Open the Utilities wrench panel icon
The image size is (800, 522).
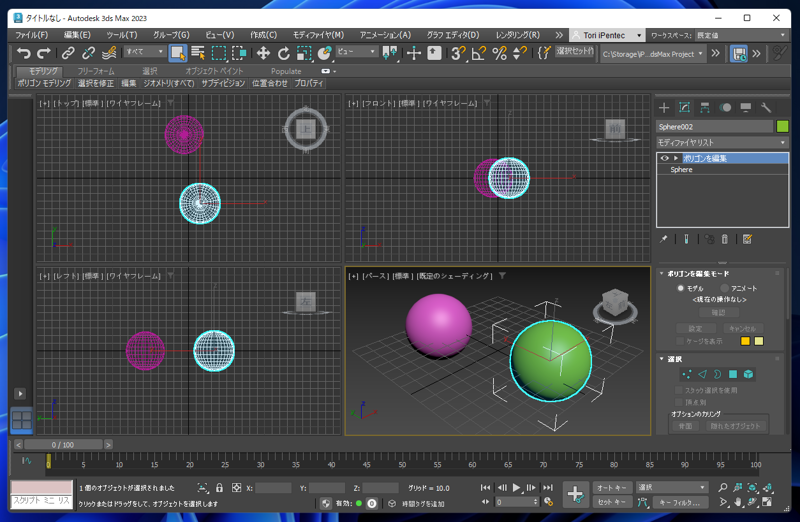click(x=766, y=108)
